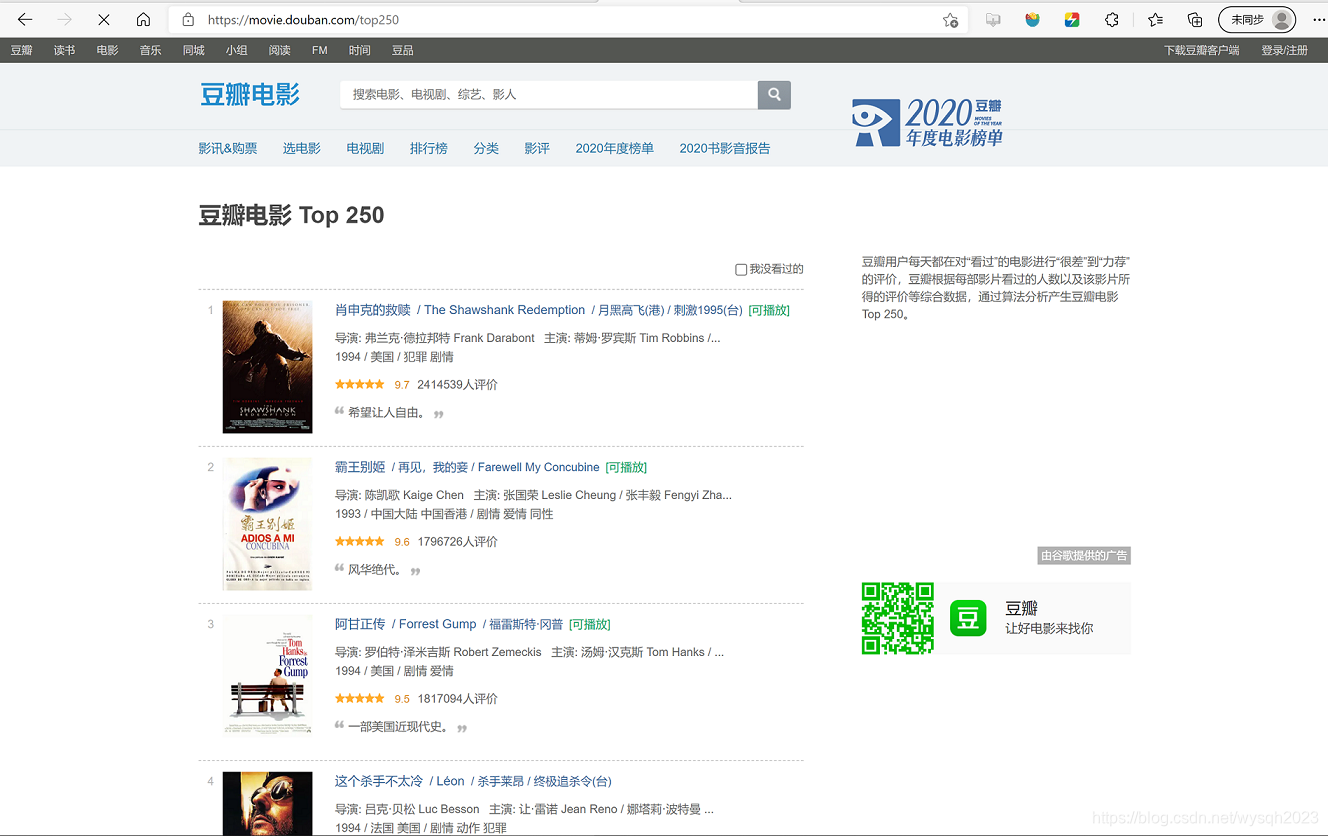
Task: Click 肖申克的救赎 title link
Action: 373,310
